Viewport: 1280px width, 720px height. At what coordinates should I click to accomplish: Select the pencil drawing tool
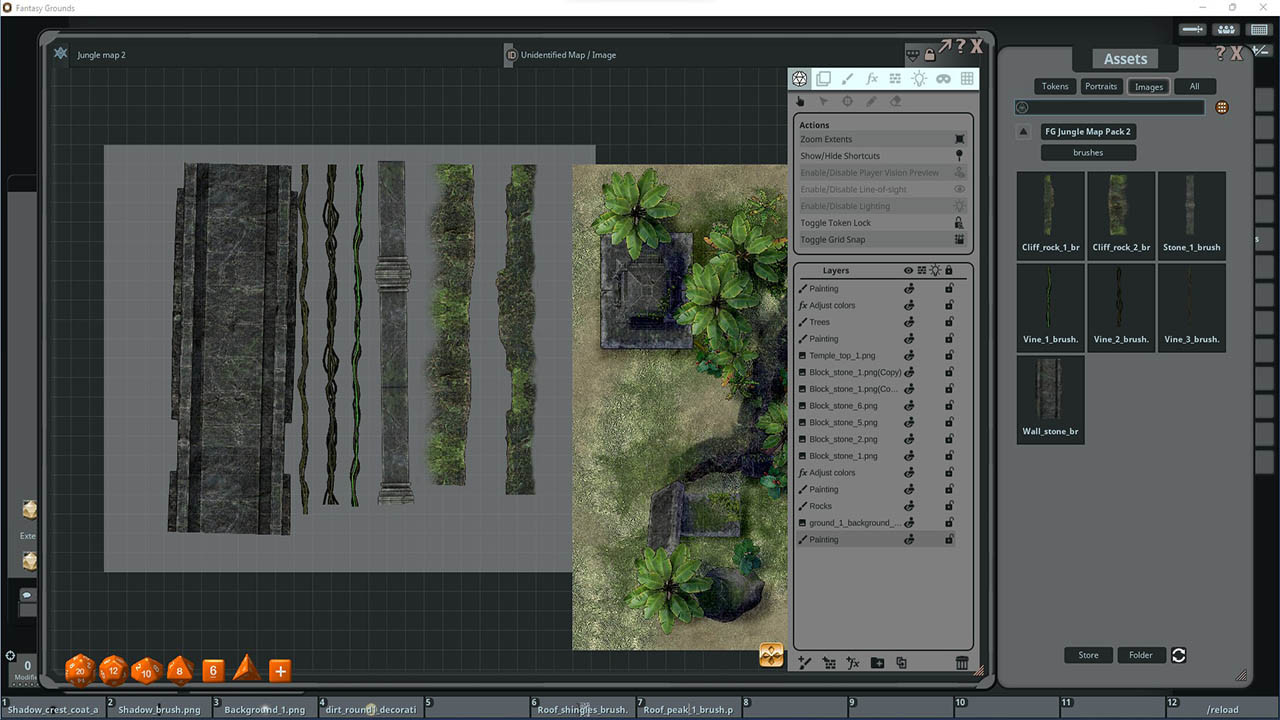click(x=871, y=100)
